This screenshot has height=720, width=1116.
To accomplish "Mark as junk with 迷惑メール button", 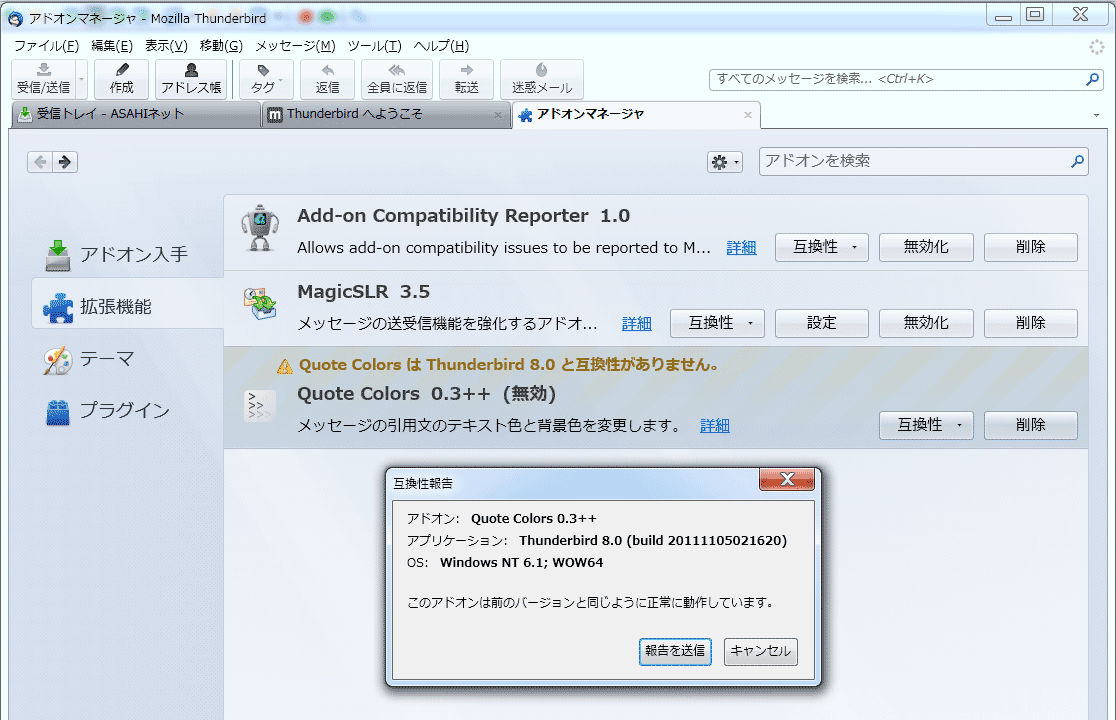I will click(542, 79).
